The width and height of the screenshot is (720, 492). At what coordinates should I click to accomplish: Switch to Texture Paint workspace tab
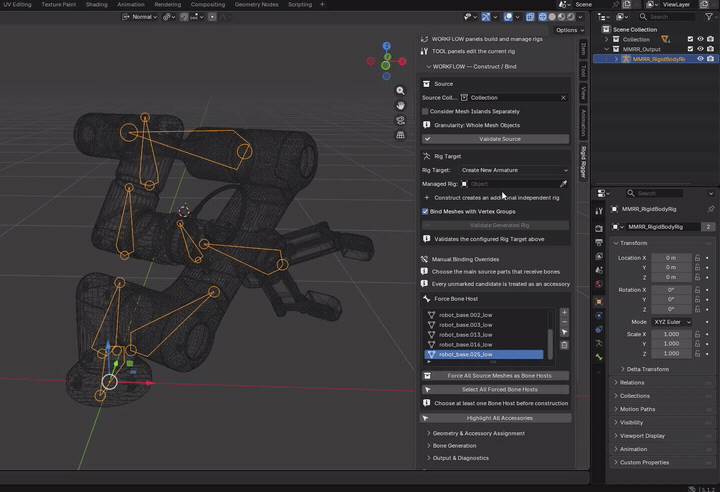click(59, 5)
